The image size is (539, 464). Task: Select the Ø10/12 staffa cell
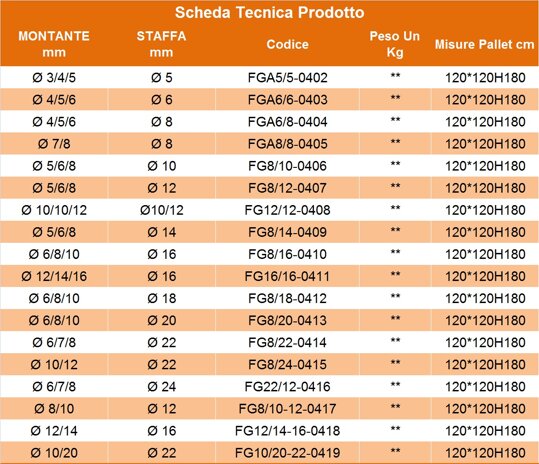pos(162,210)
